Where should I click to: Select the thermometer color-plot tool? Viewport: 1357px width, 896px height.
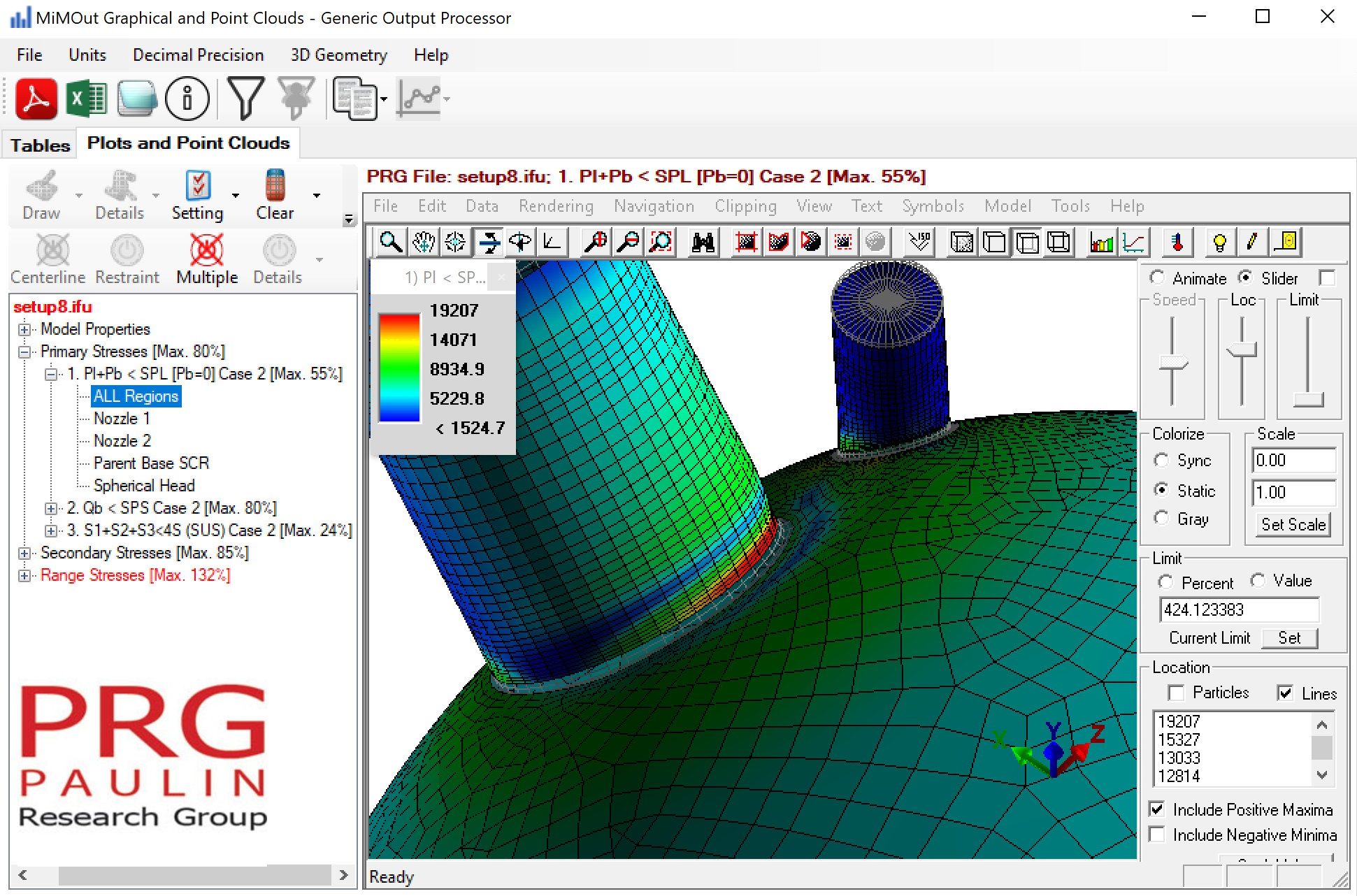pyautogui.click(x=1177, y=242)
